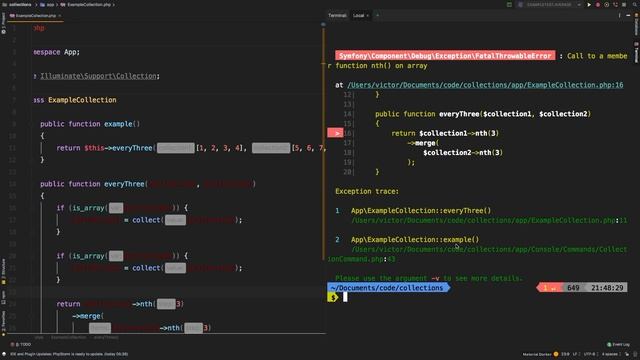Click the Material Darker theme status indicator
The height and width of the screenshot is (360, 640).
coord(537,354)
